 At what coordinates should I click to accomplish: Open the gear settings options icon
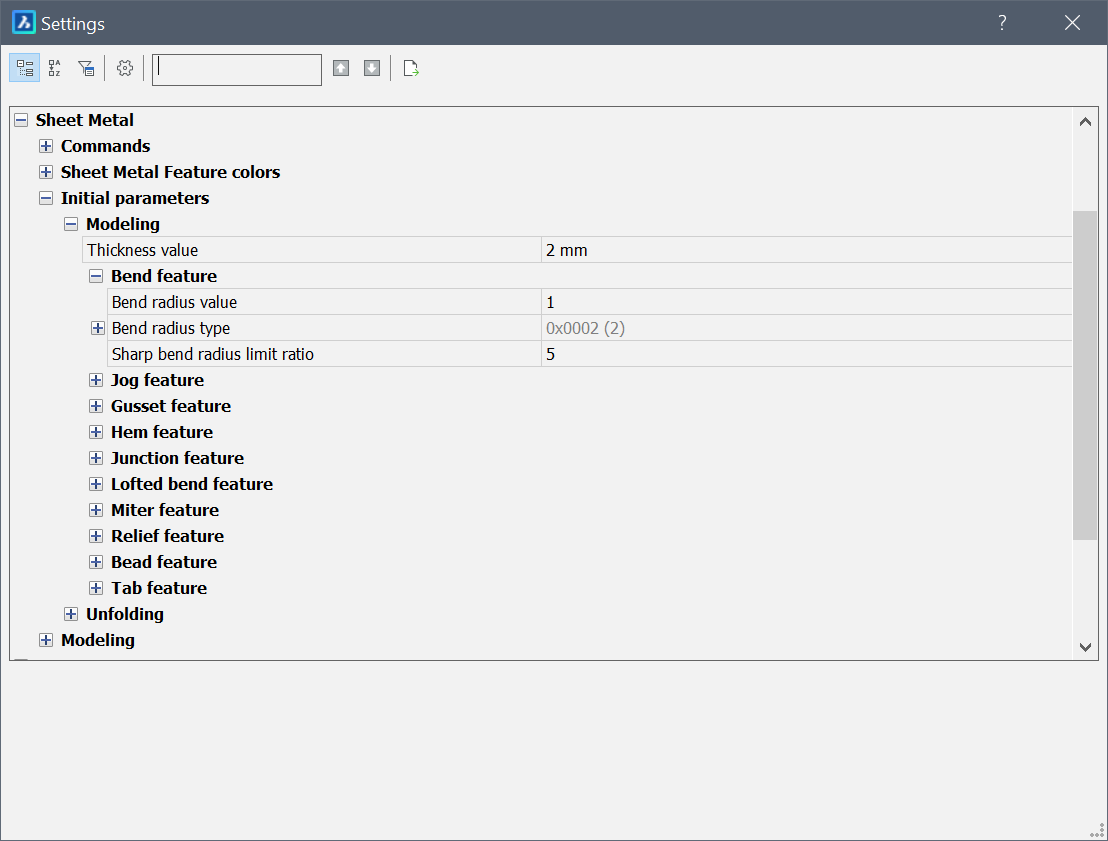125,68
